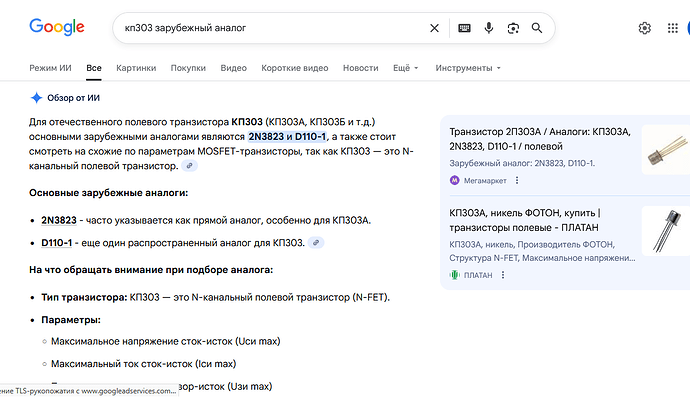690x405 pixels.
Task: Open search by image camera icon
Action: pos(513,28)
